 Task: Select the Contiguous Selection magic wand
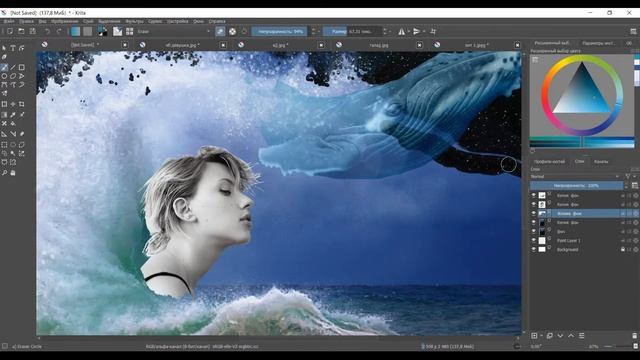[x=13, y=153]
